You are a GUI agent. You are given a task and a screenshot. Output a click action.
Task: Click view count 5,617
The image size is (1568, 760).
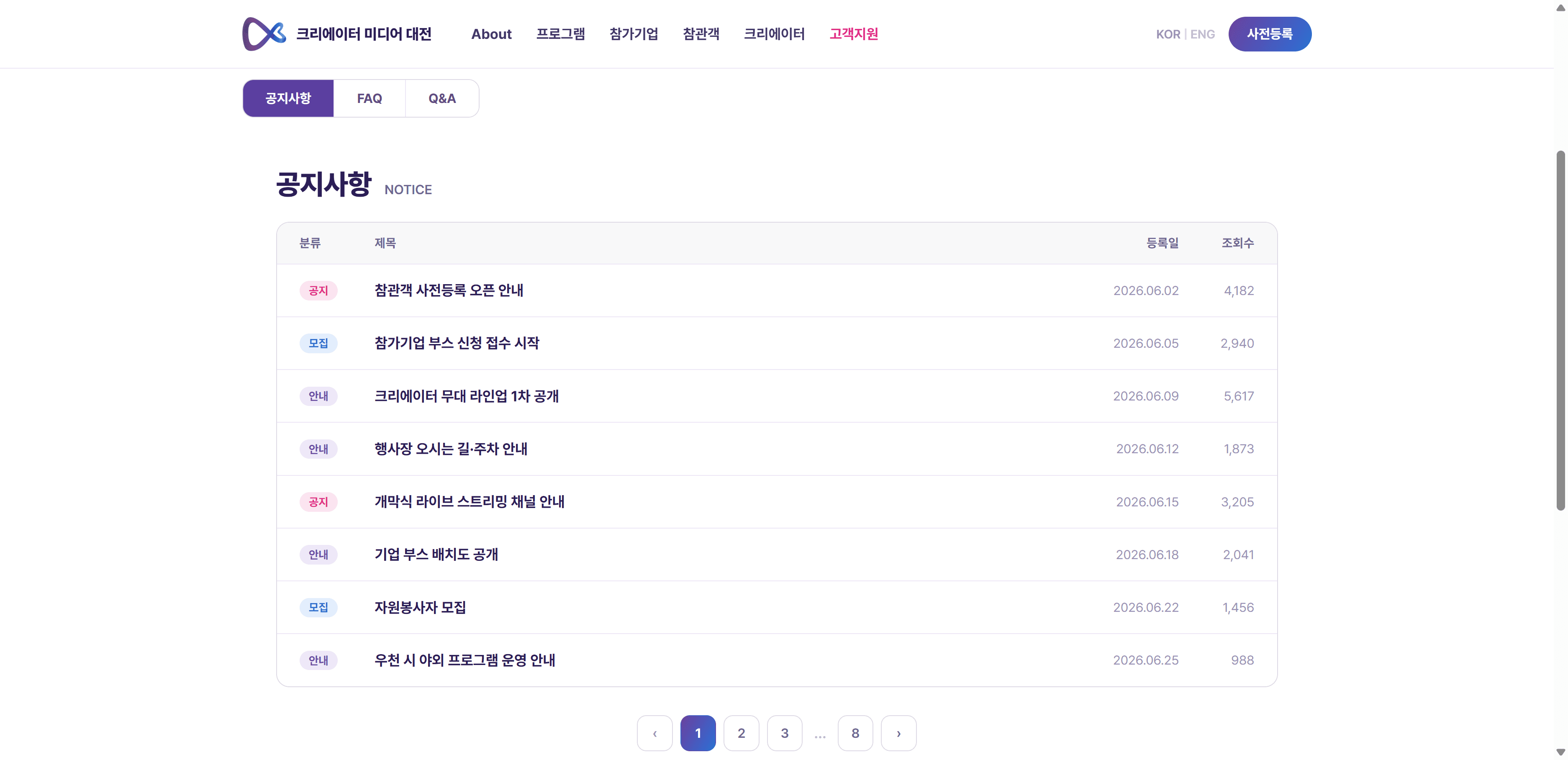pyautogui.click(x=1239, y=396)
